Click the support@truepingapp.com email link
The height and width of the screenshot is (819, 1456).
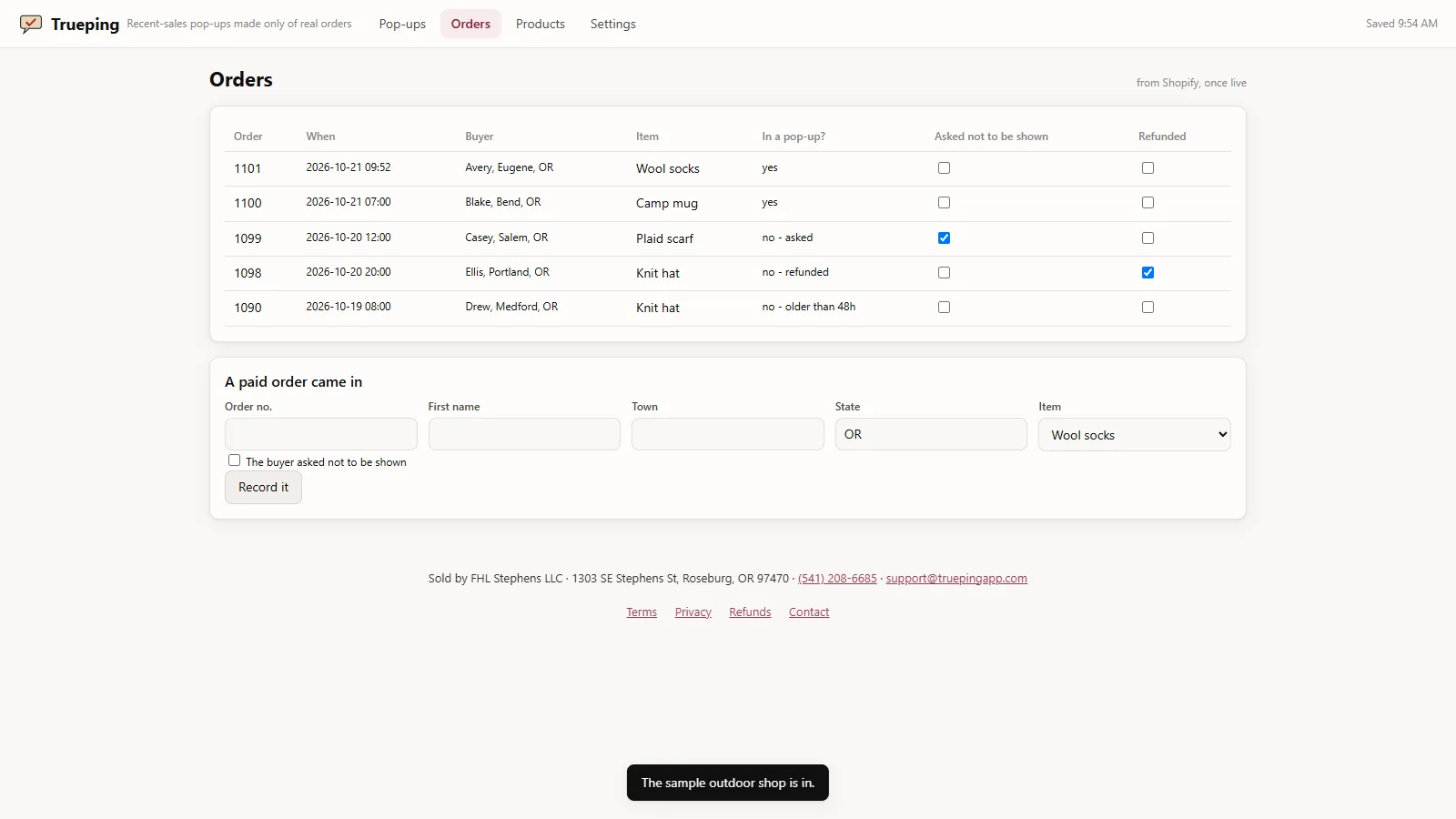pyautogui.click(x=956, y=579)
